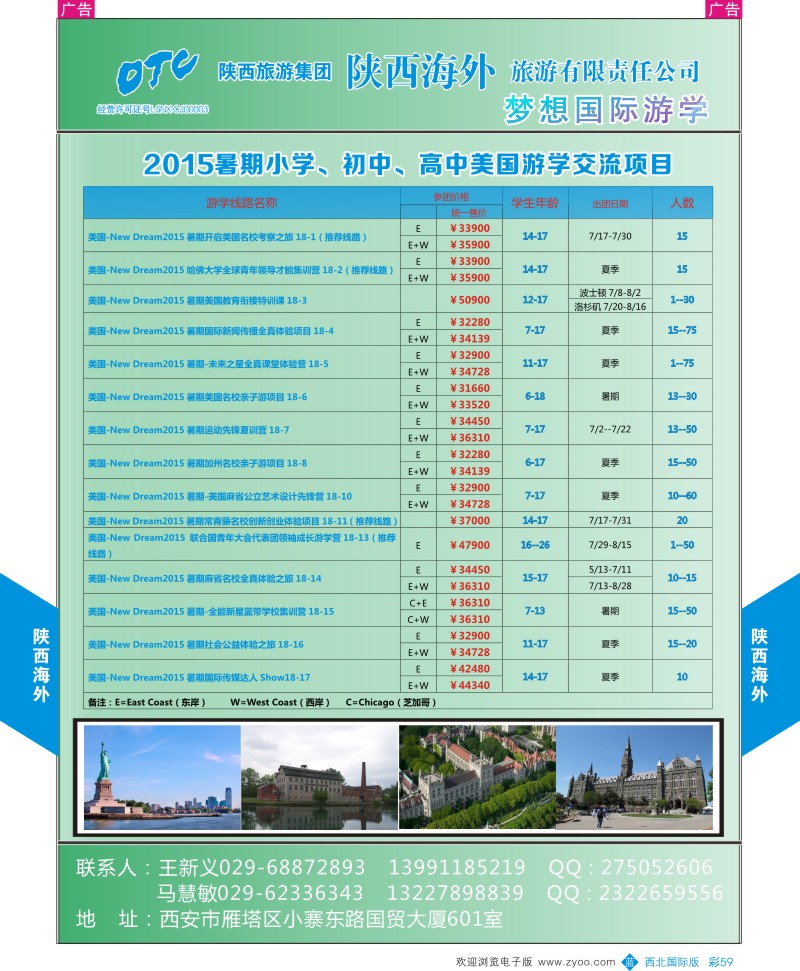The image size is (800, 971).
Task: Click the 参团价格 column header
Action: 451,196
